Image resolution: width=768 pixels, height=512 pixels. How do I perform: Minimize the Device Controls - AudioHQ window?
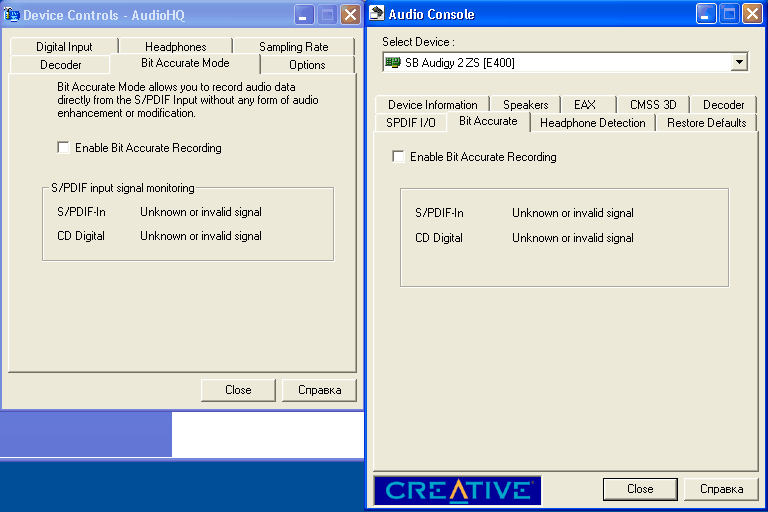(304, 15)
